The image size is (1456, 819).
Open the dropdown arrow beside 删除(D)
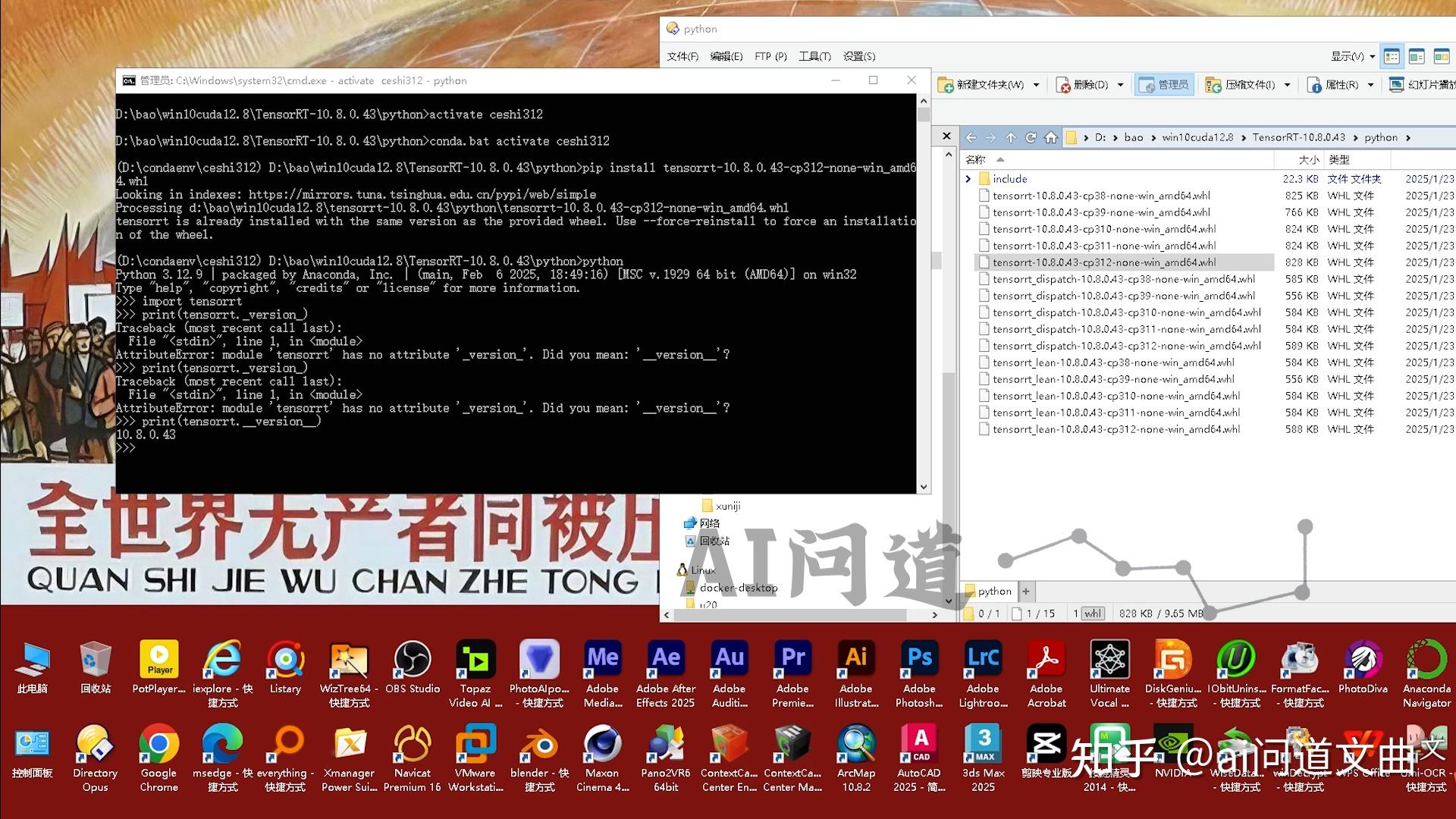pos(1120,84)
